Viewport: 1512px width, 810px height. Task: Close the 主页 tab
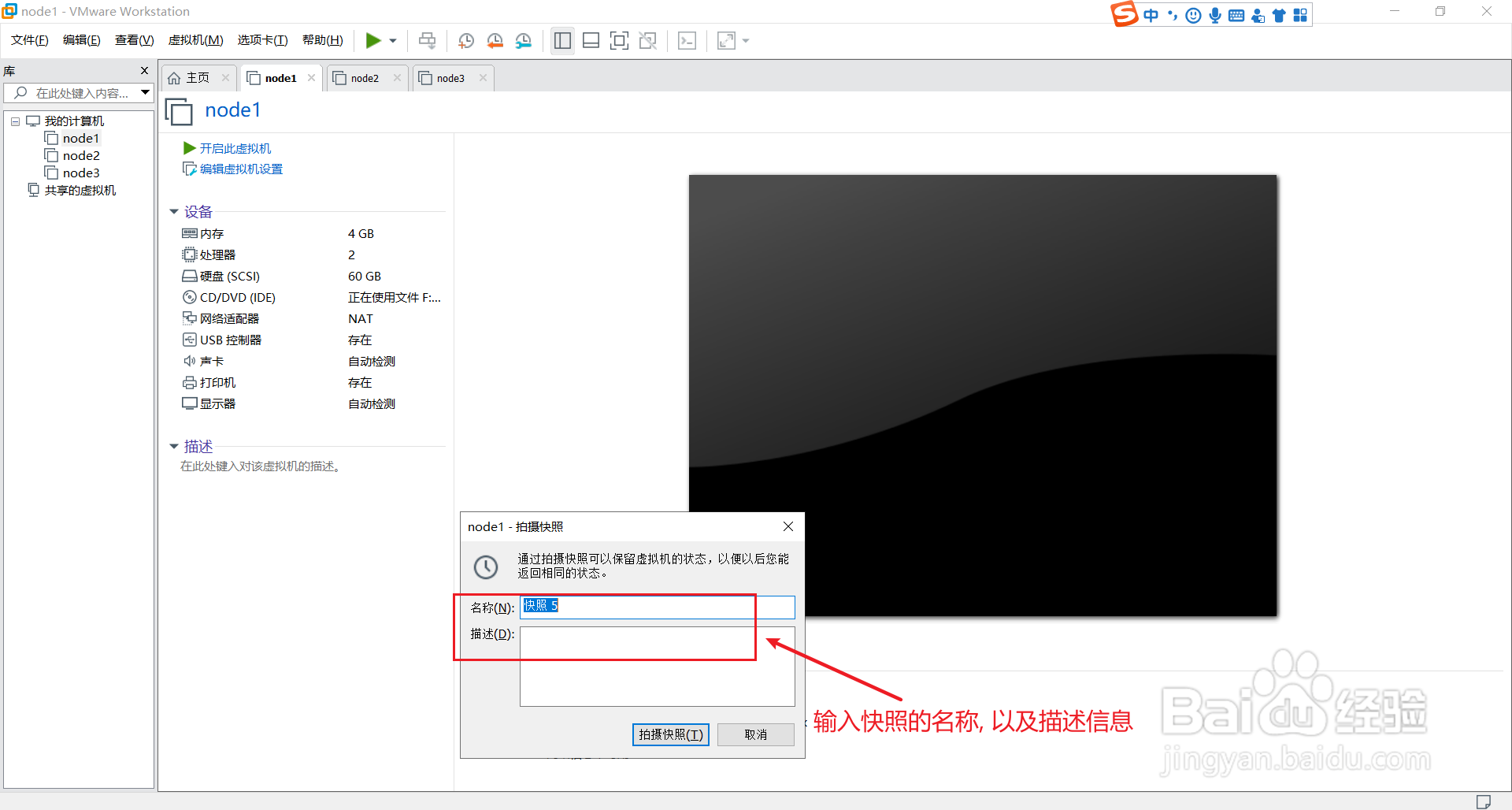[225, 77]
